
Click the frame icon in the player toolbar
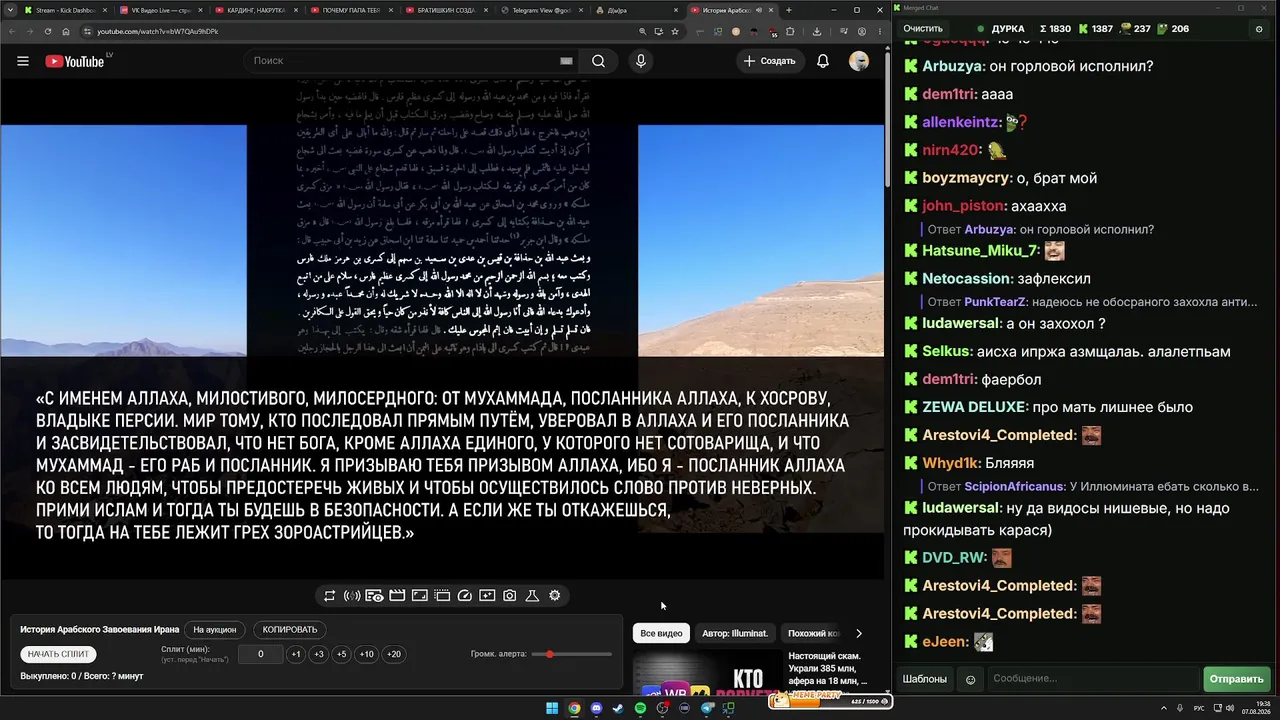(x=420, y=596)
